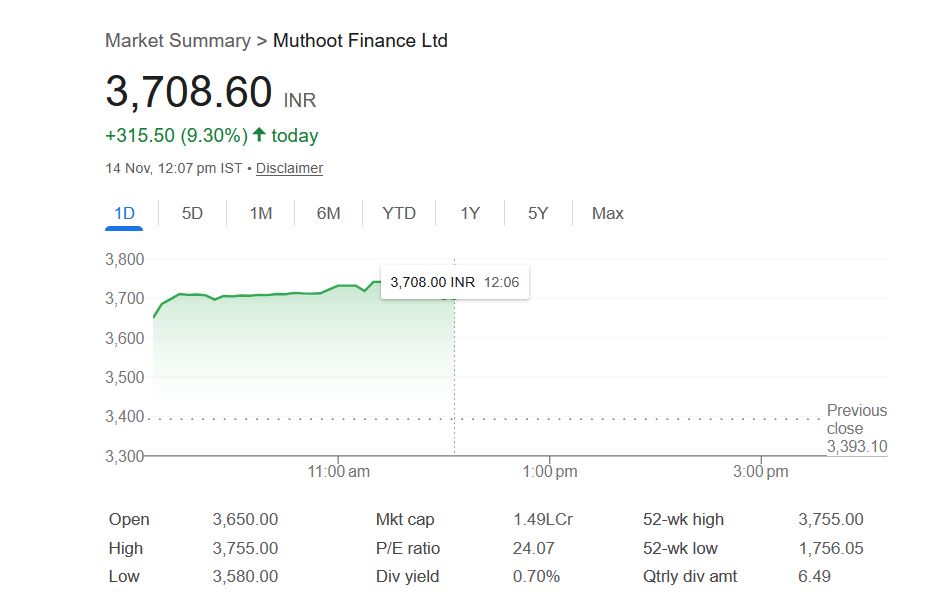Open the 1M chart range
The width and height of the screenshot is (944, 612).
click(x=260, y=213)
